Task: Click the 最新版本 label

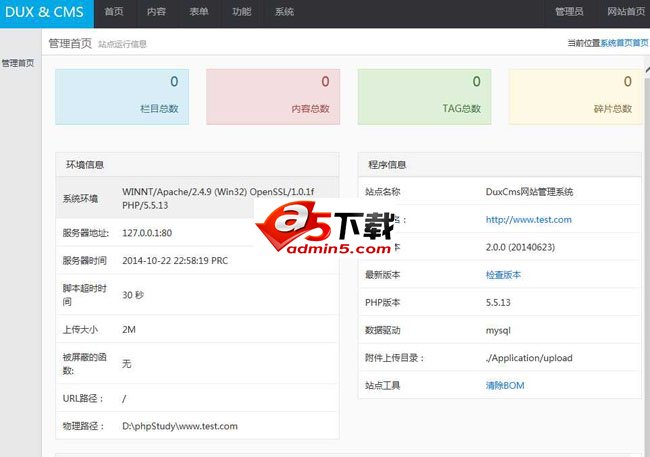Action: pyautogui.click(x=382, y=275)
